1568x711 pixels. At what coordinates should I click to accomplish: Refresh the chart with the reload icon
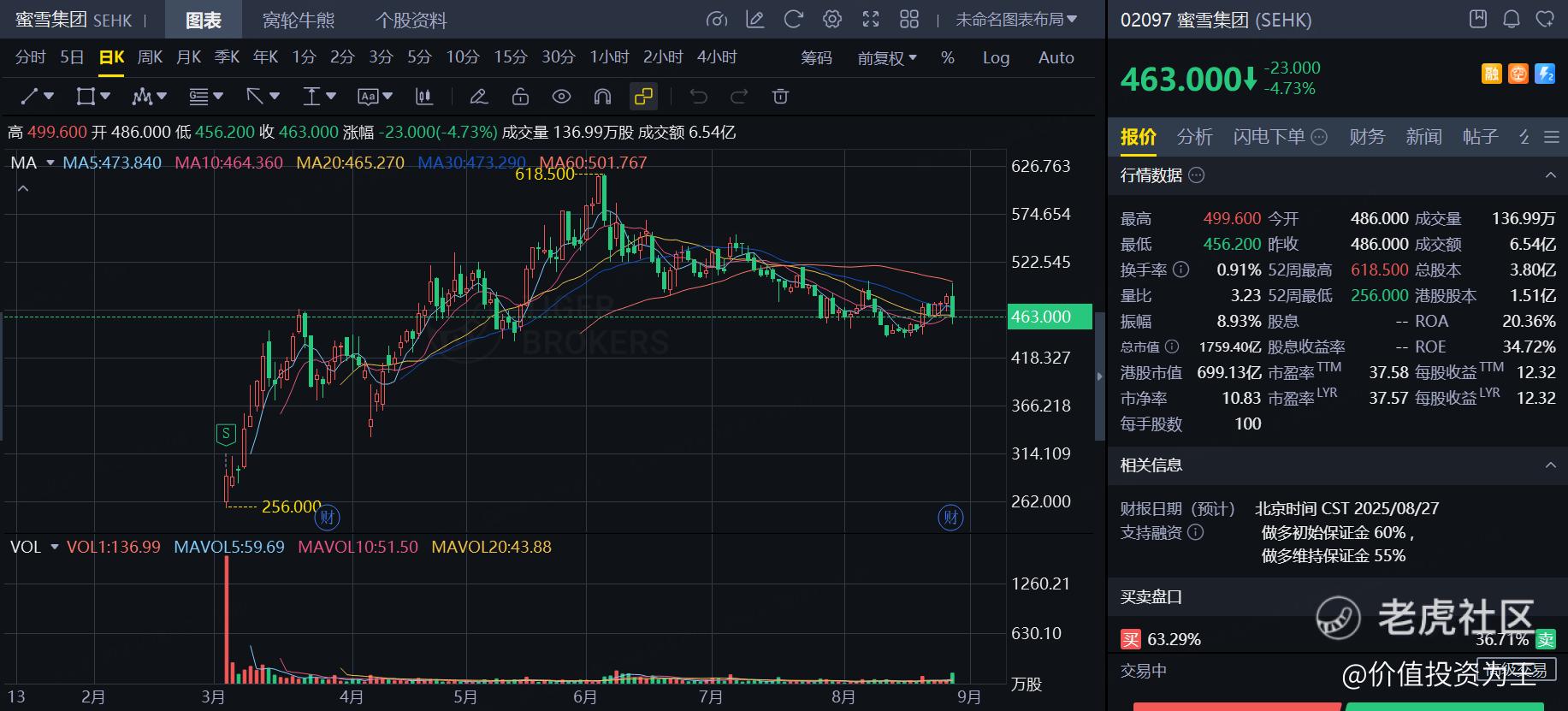(x=794, y=20)
